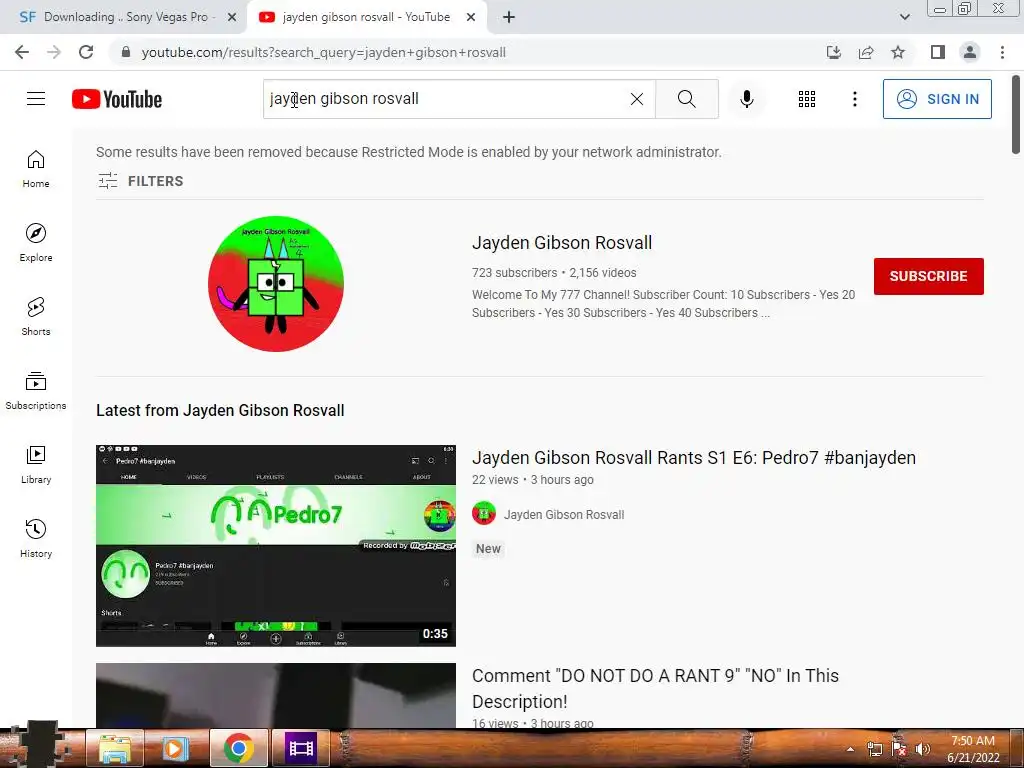
Task: Open the media player taskbar icon
Action: (174, 748)
